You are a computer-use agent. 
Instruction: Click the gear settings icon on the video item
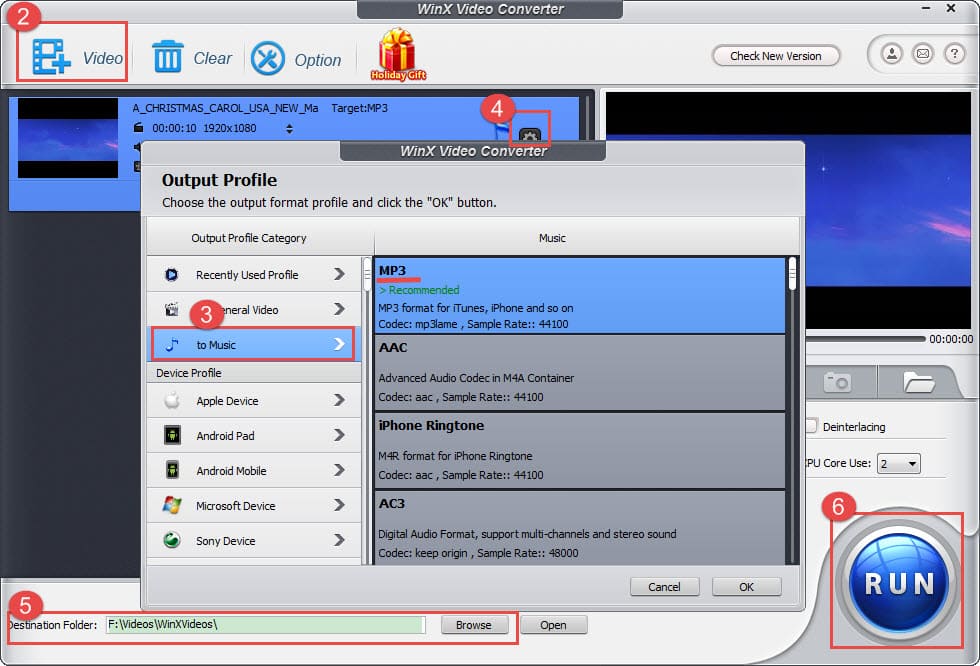point(529,135)
